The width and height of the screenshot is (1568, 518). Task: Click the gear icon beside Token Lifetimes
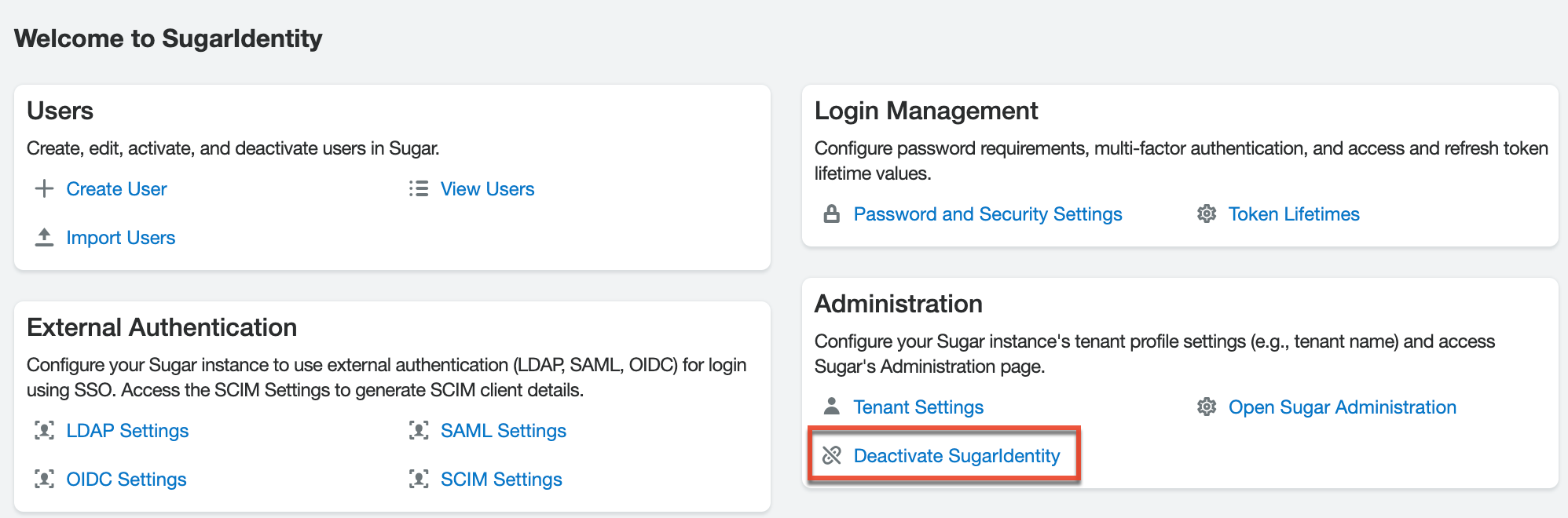tap(1207, 213)
